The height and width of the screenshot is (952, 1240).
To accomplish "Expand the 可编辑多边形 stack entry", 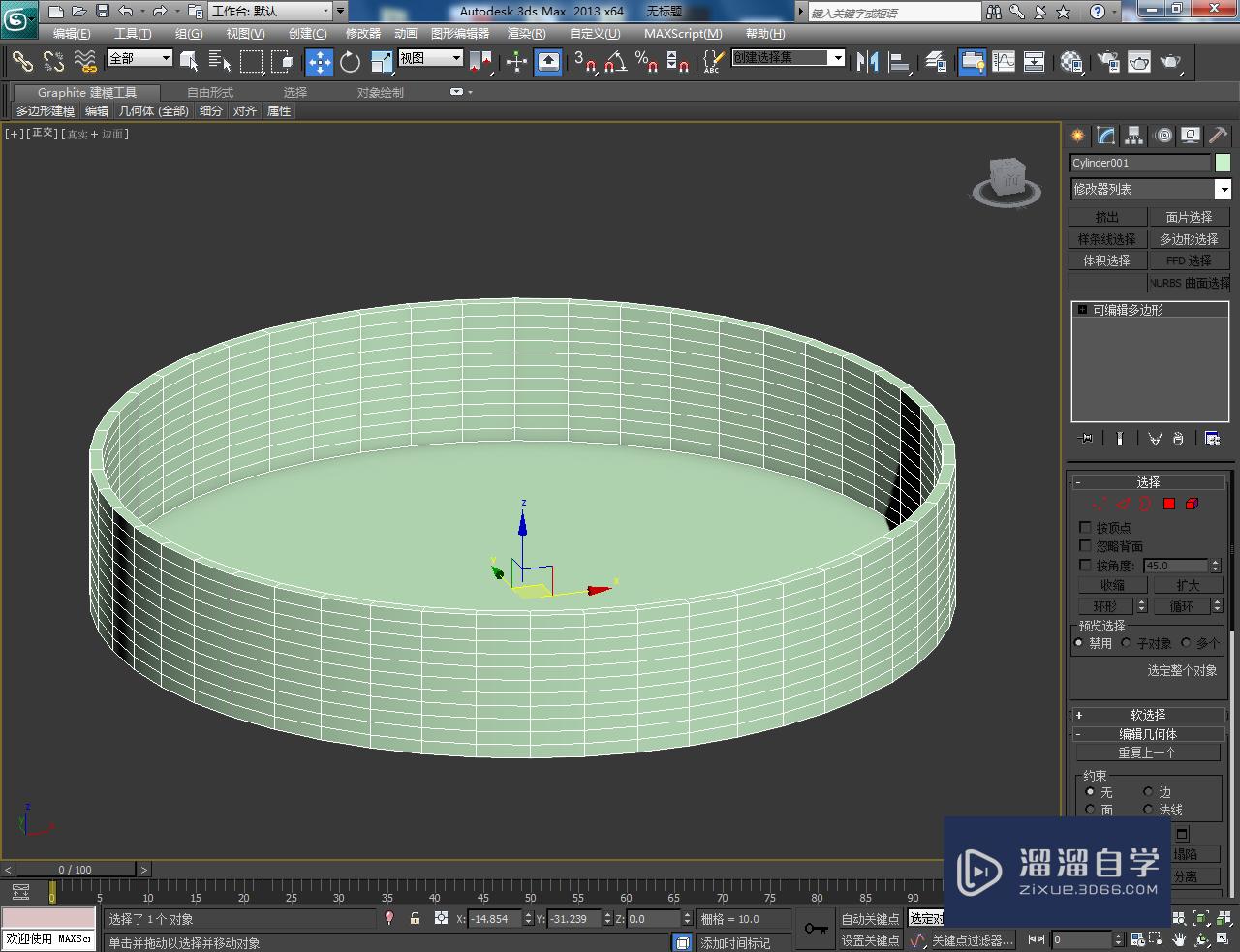I will 1082,310.
